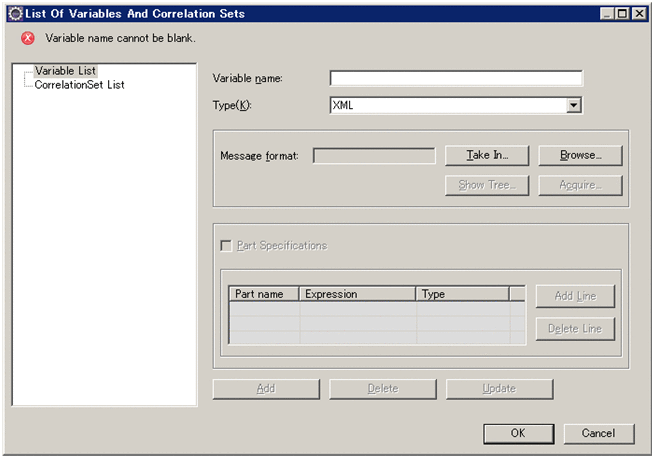The width and height of the screenshot is (655, 459).
Task: Click the Type combo box showing XML
Action: point(447,105)
